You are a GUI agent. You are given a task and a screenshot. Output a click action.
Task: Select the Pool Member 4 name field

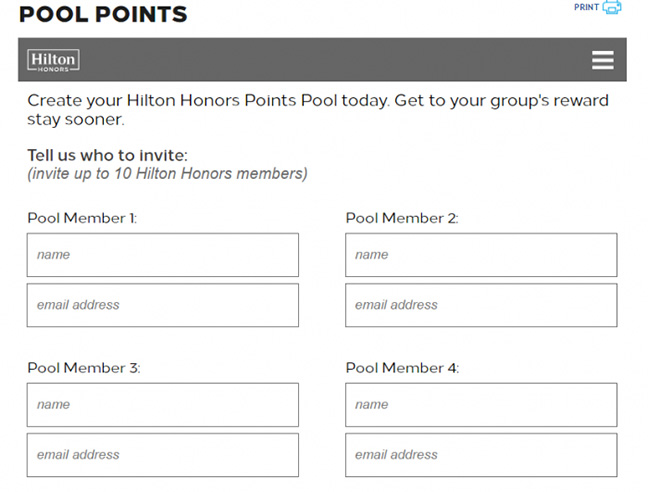pyautogui.click(x=481, y=405)
